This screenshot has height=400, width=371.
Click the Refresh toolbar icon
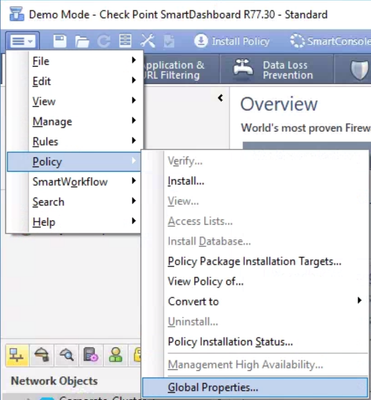point(104,41)
